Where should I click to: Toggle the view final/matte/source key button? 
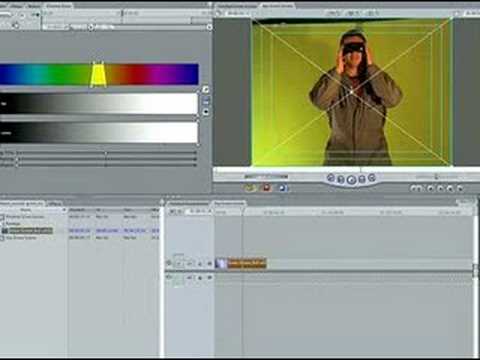(x=206, y=101)
